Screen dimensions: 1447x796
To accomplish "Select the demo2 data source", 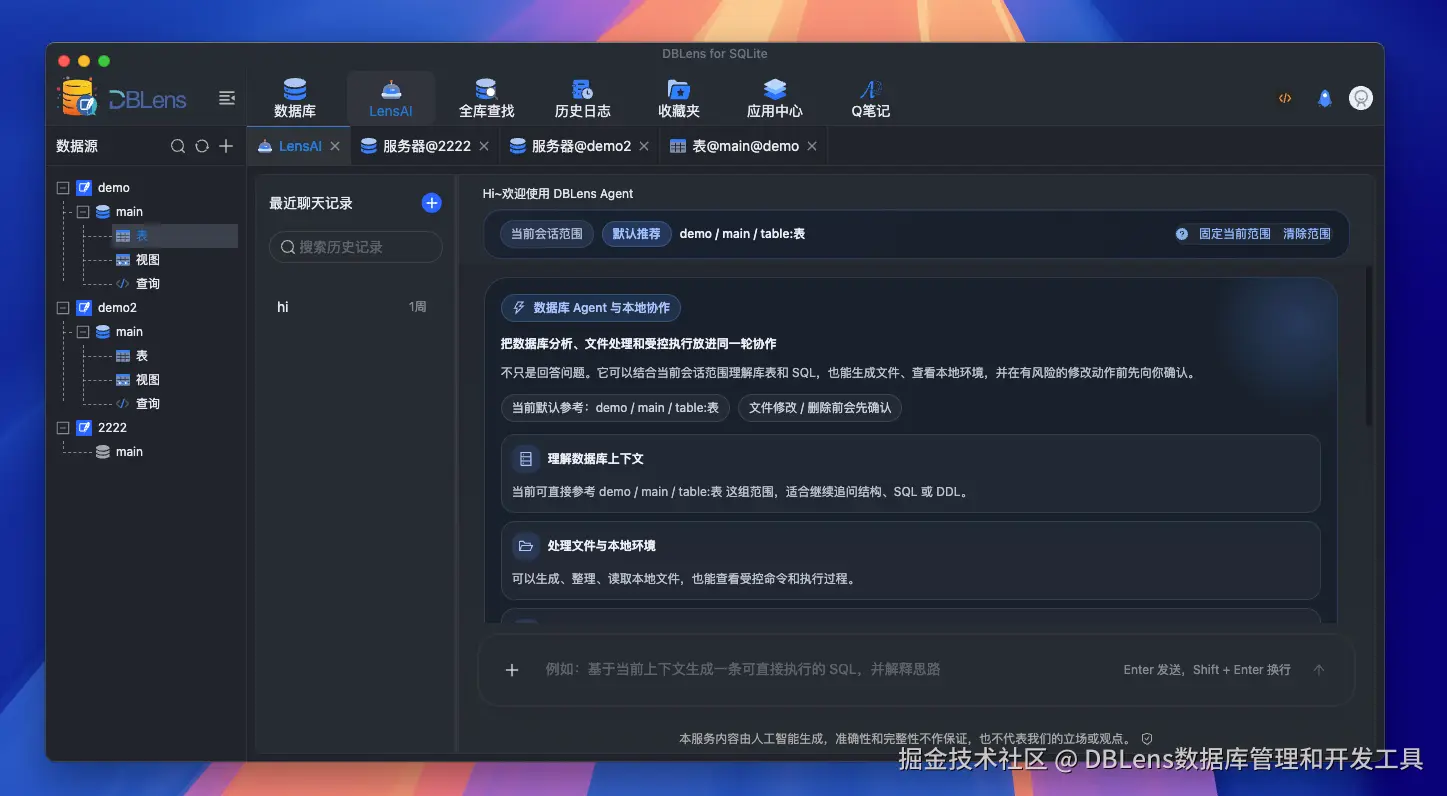I will click(x=117, y=308).
